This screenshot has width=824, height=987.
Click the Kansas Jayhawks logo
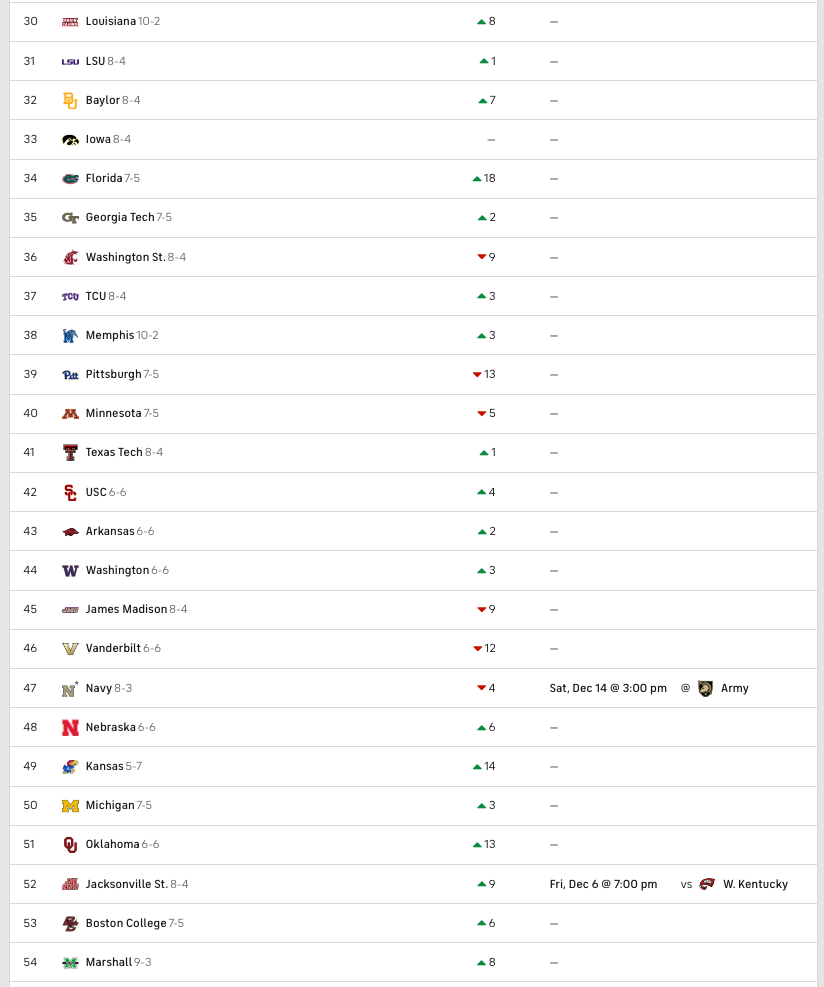pyautogui.click(x=70, y=766)
